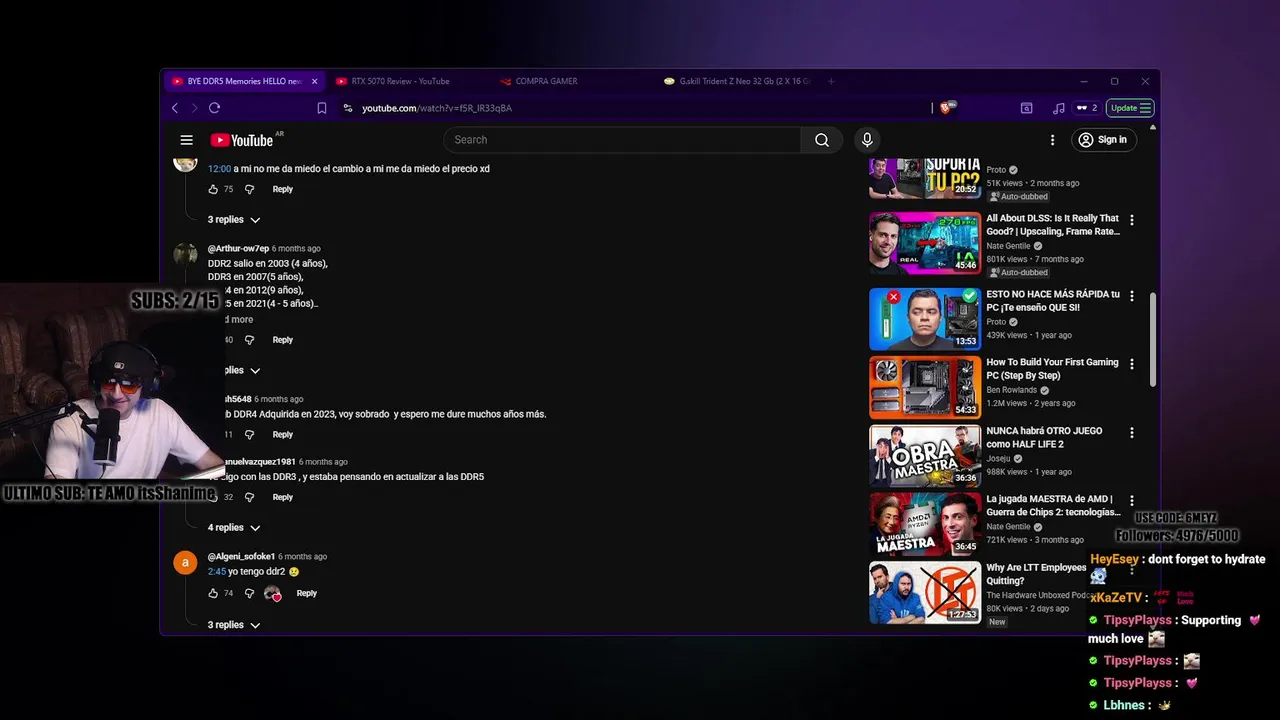Click the browser Update button

1131,108
